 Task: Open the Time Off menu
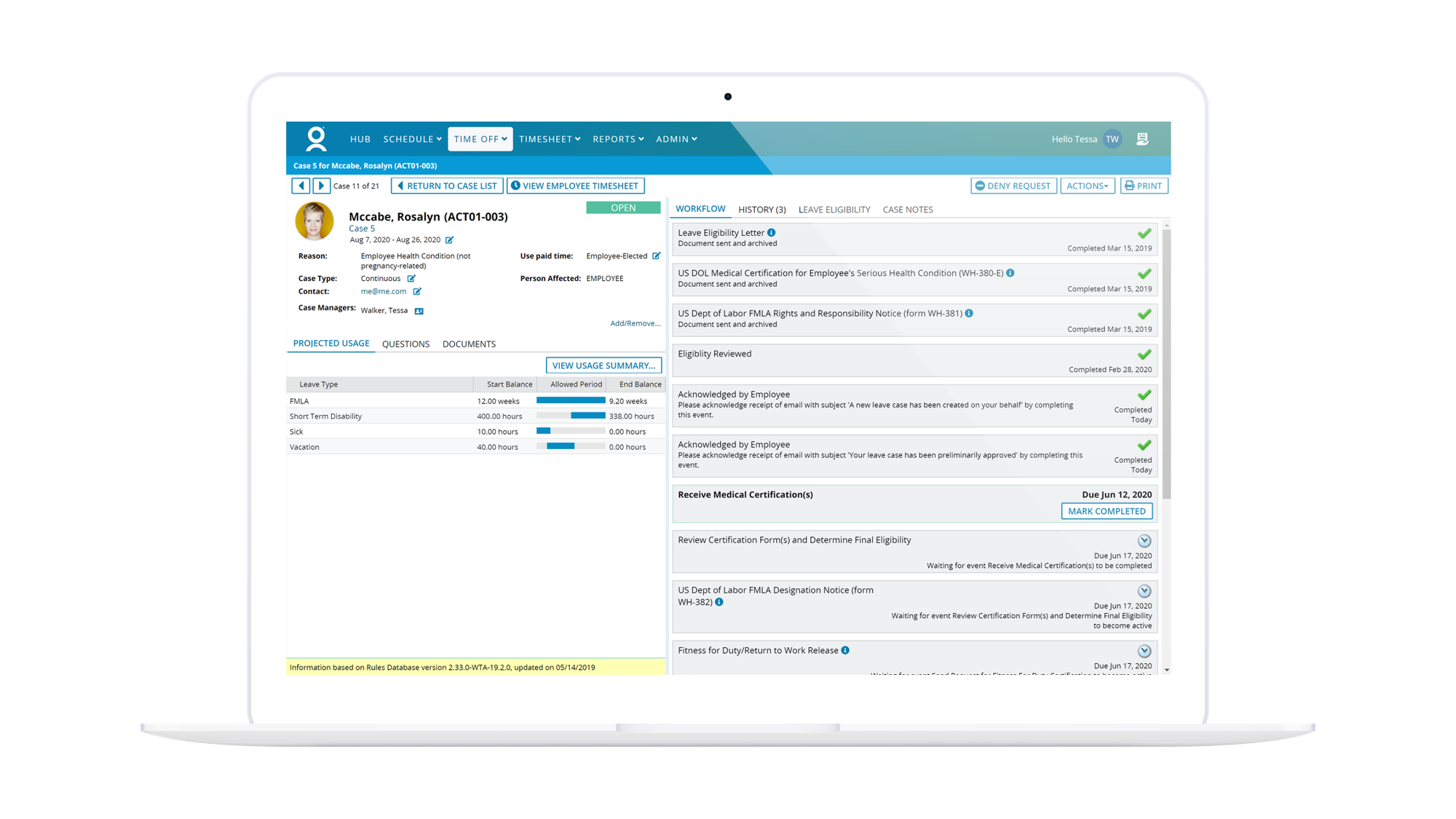click(x=480, y=139)
